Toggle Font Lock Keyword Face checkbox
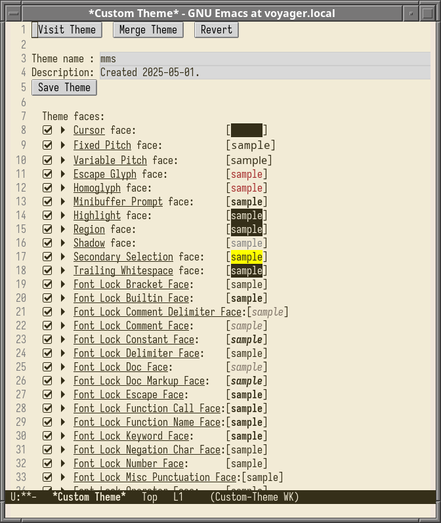Screen dimensions: 441x523 47,436
